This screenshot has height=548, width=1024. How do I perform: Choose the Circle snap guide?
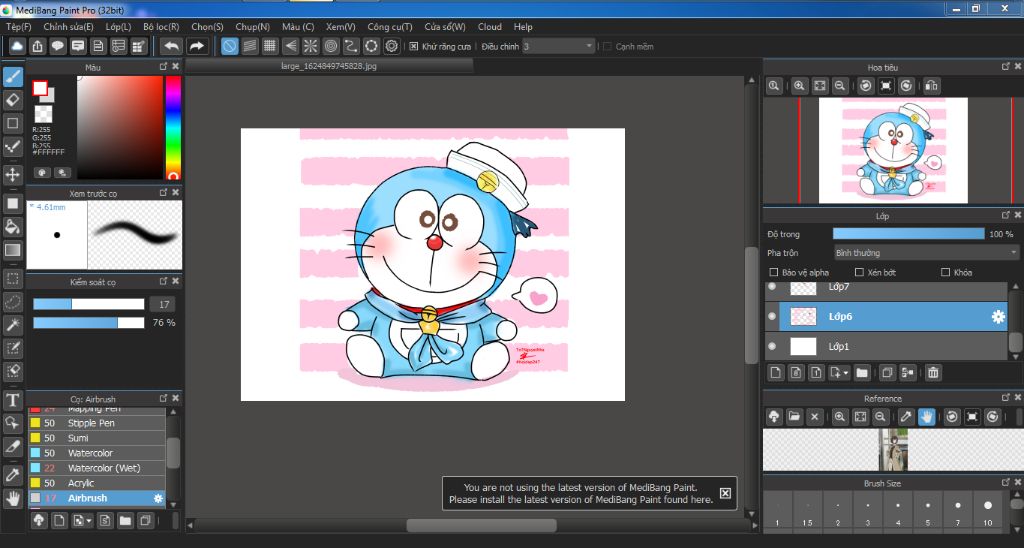[330, 46]
